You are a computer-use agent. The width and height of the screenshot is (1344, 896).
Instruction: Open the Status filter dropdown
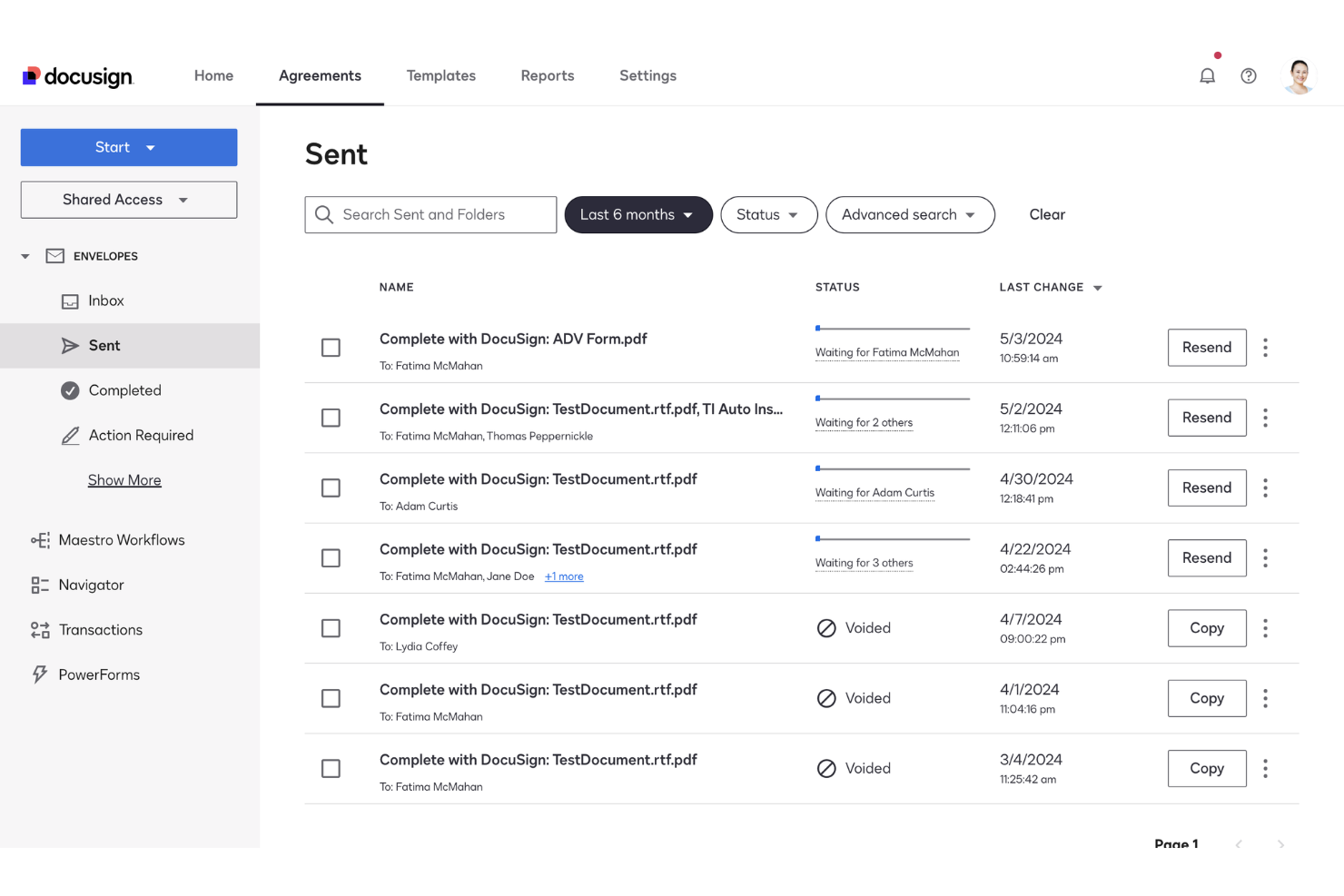(769, 215)
